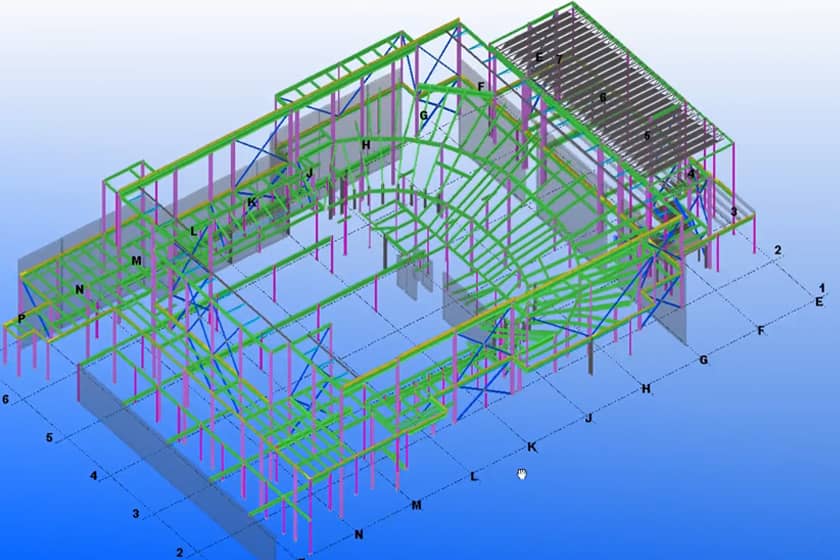Pick grid label E beside roof label 7
Viewport: 840px width, 560px height.
coord(539,58)
